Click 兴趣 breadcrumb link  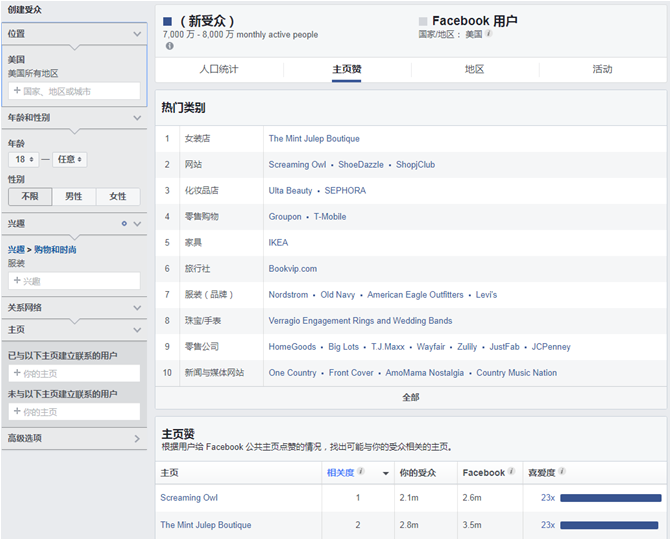pyautogui.click(x=16, y=249)
